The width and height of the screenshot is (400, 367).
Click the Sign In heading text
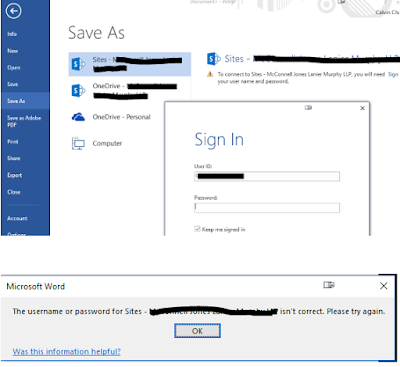pyautogui.click(x=219, y=140)
